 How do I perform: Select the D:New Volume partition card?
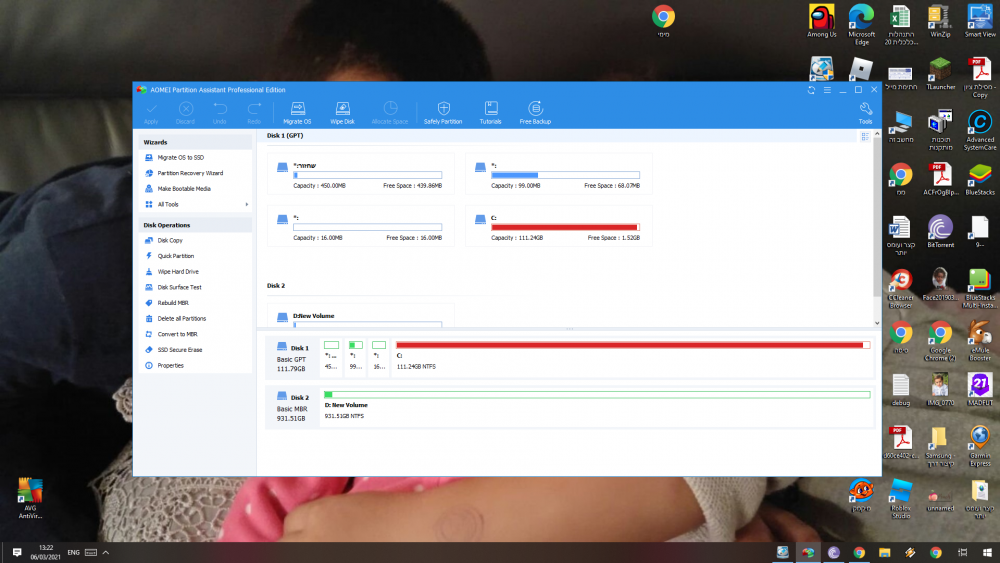point(361,316)
